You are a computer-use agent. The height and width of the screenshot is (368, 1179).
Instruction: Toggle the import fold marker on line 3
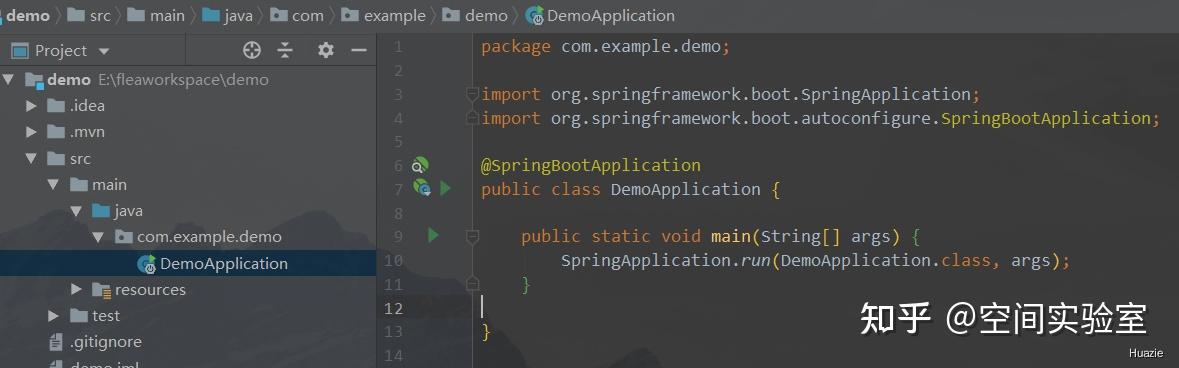[472, 94]
